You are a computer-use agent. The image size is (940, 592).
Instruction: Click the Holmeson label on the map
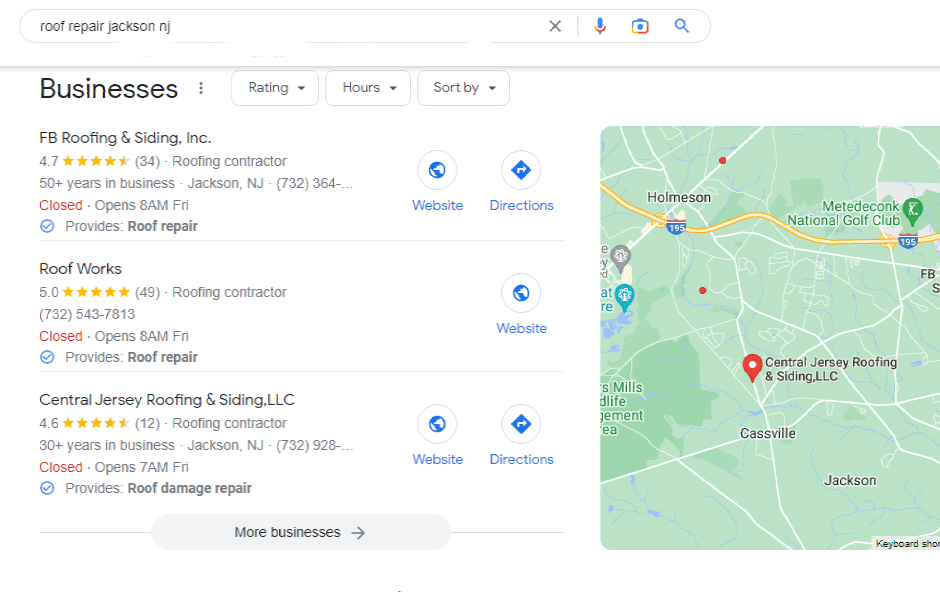(x=679, y=197)
